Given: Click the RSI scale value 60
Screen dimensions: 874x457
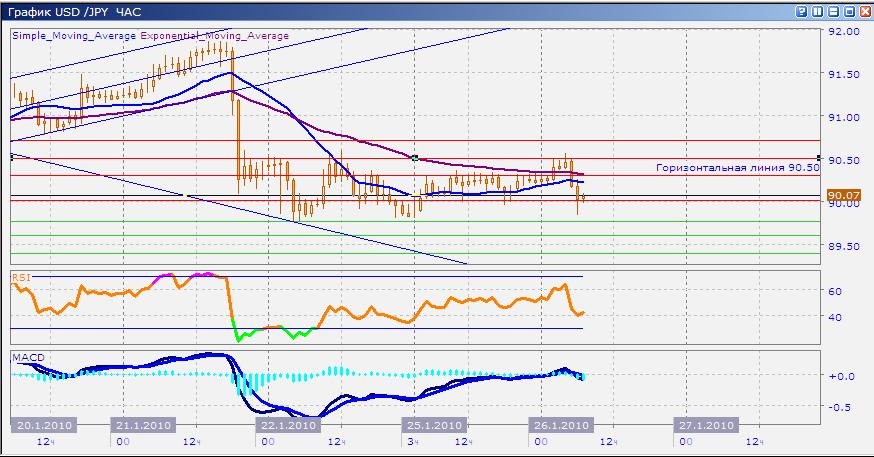Looking at the screenshot, I should [835, 291].
